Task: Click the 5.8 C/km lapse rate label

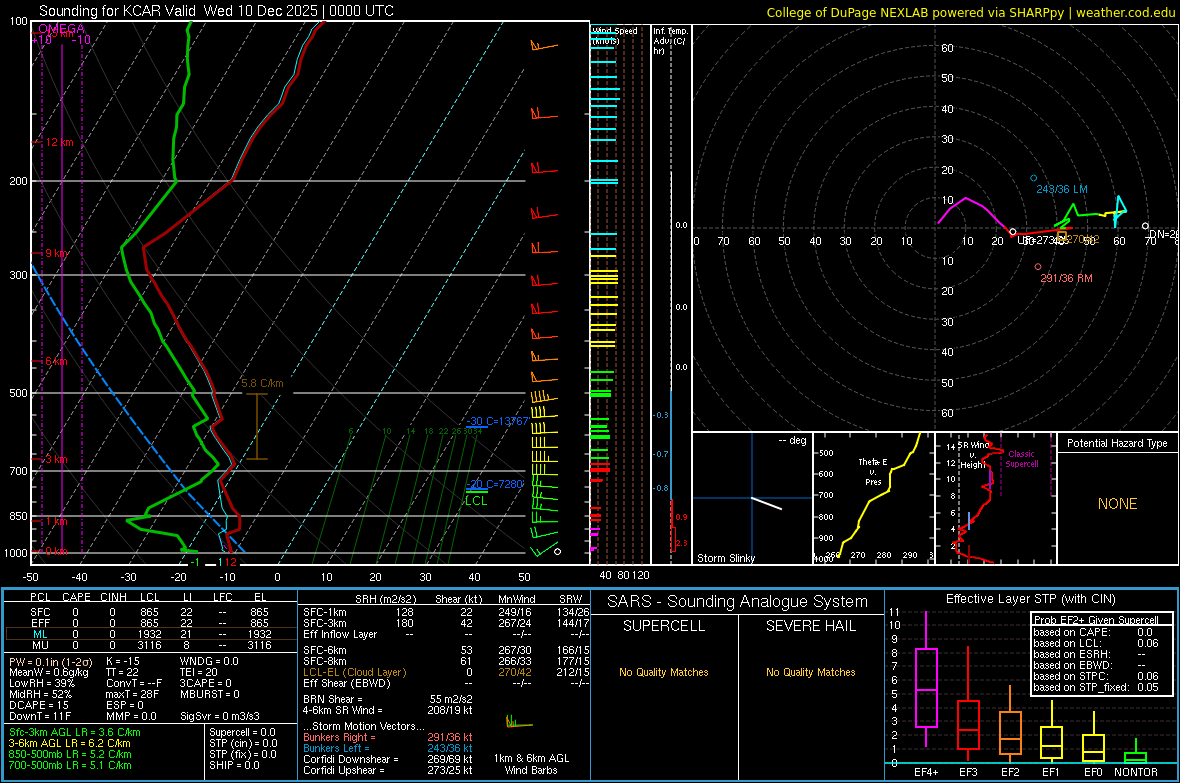Action: (263, 383)
